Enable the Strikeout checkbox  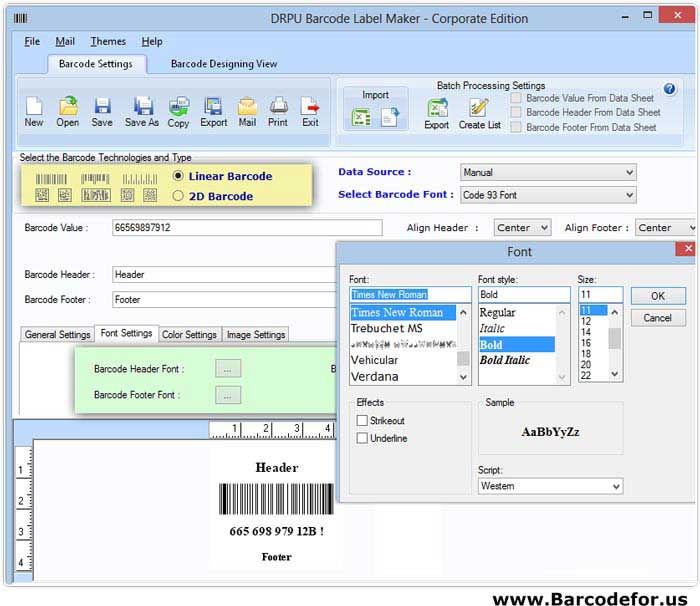362,421
